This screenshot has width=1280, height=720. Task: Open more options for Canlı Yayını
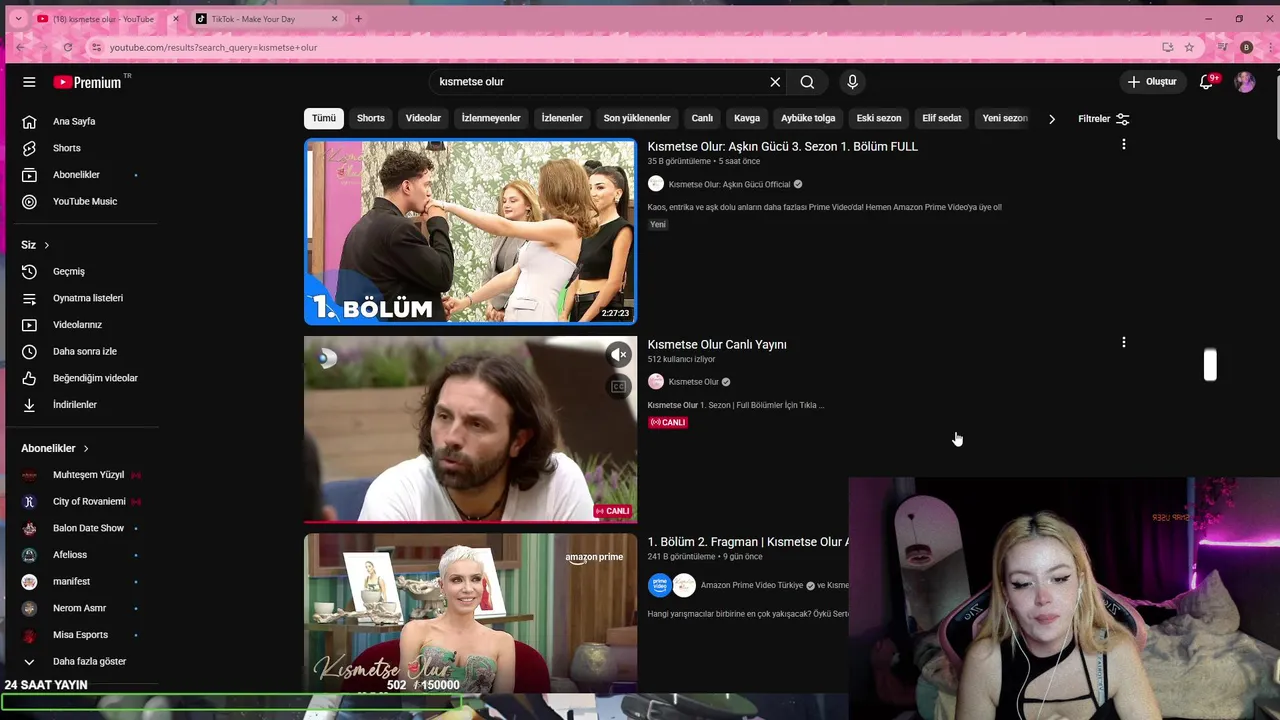[1124, 342]
